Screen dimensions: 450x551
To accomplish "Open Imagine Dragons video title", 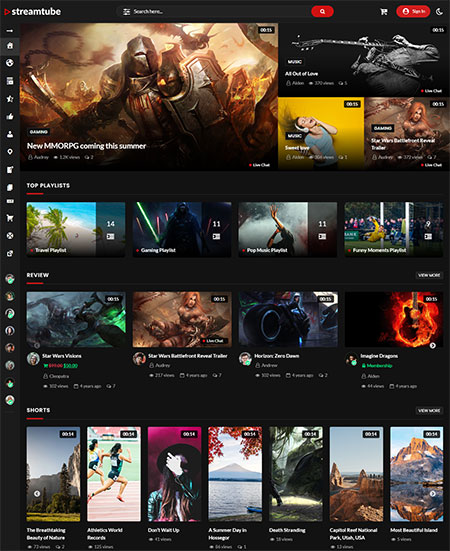I will coord(379,356).
